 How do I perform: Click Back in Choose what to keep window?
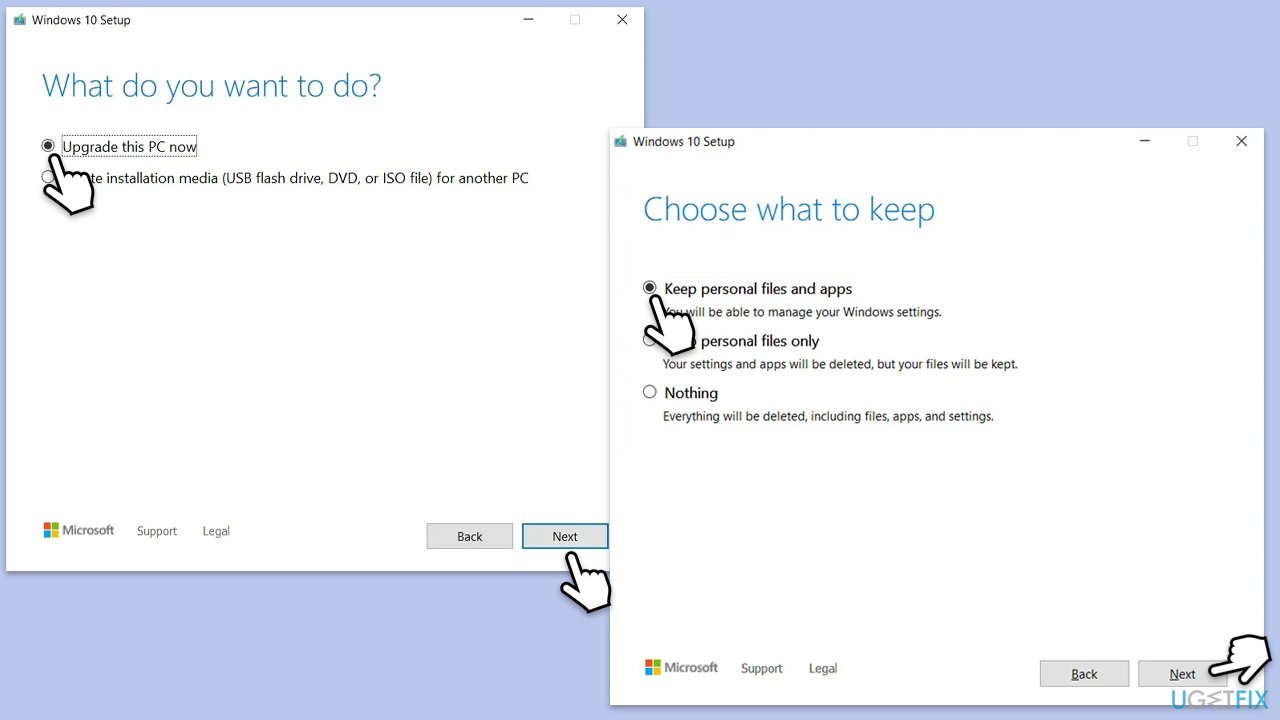tap(1084, 674)
